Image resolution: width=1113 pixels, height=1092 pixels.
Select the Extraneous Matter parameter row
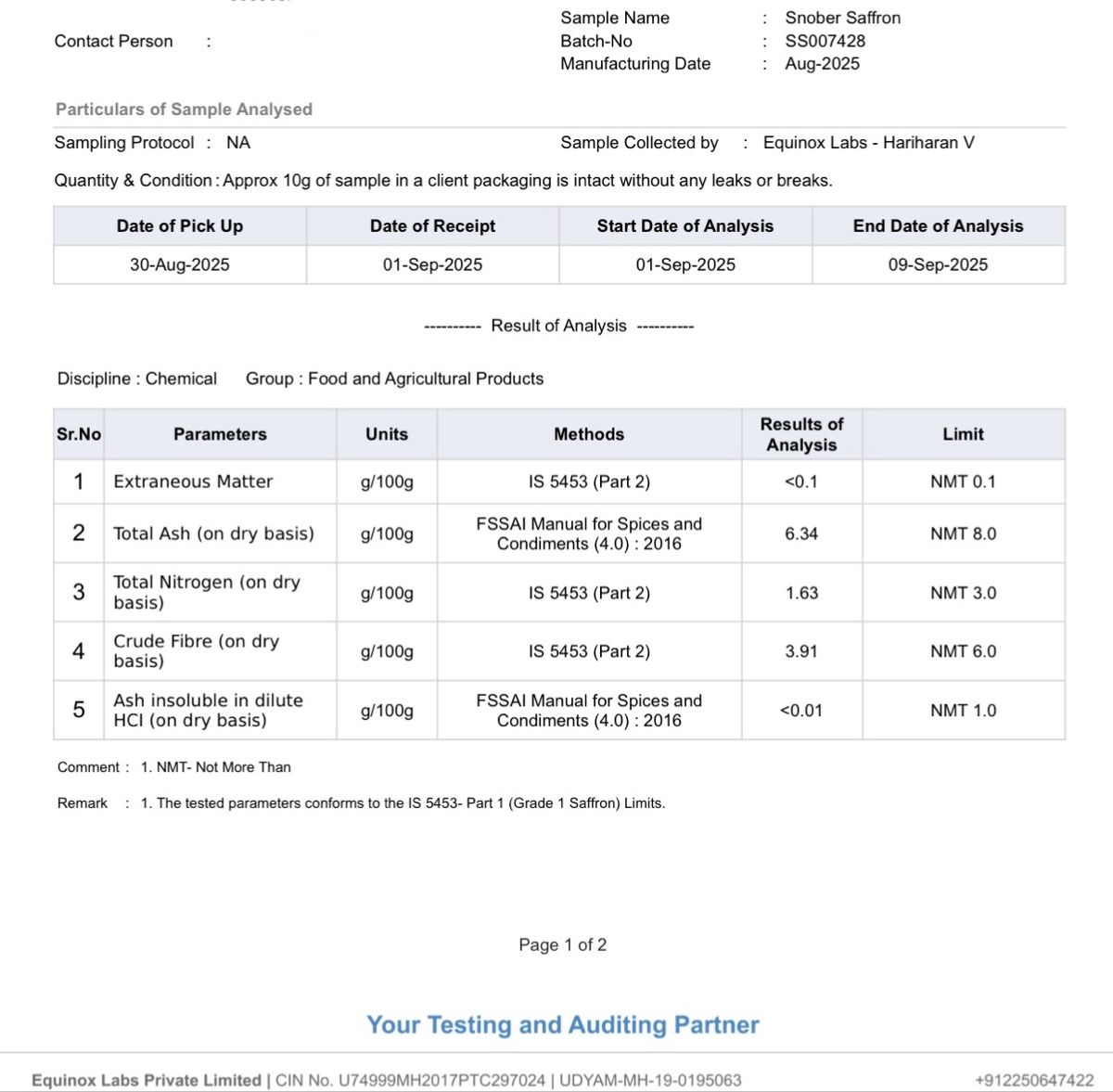coord(559,482)
